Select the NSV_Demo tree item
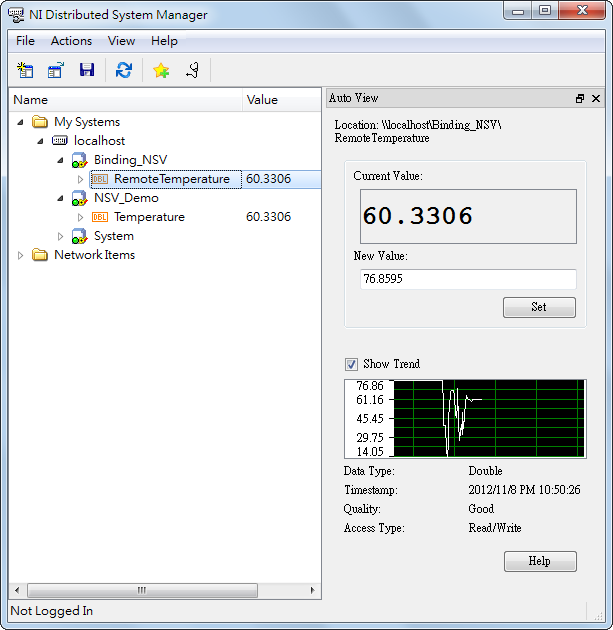Screen dimensions: 613x630 click(126, 198)
